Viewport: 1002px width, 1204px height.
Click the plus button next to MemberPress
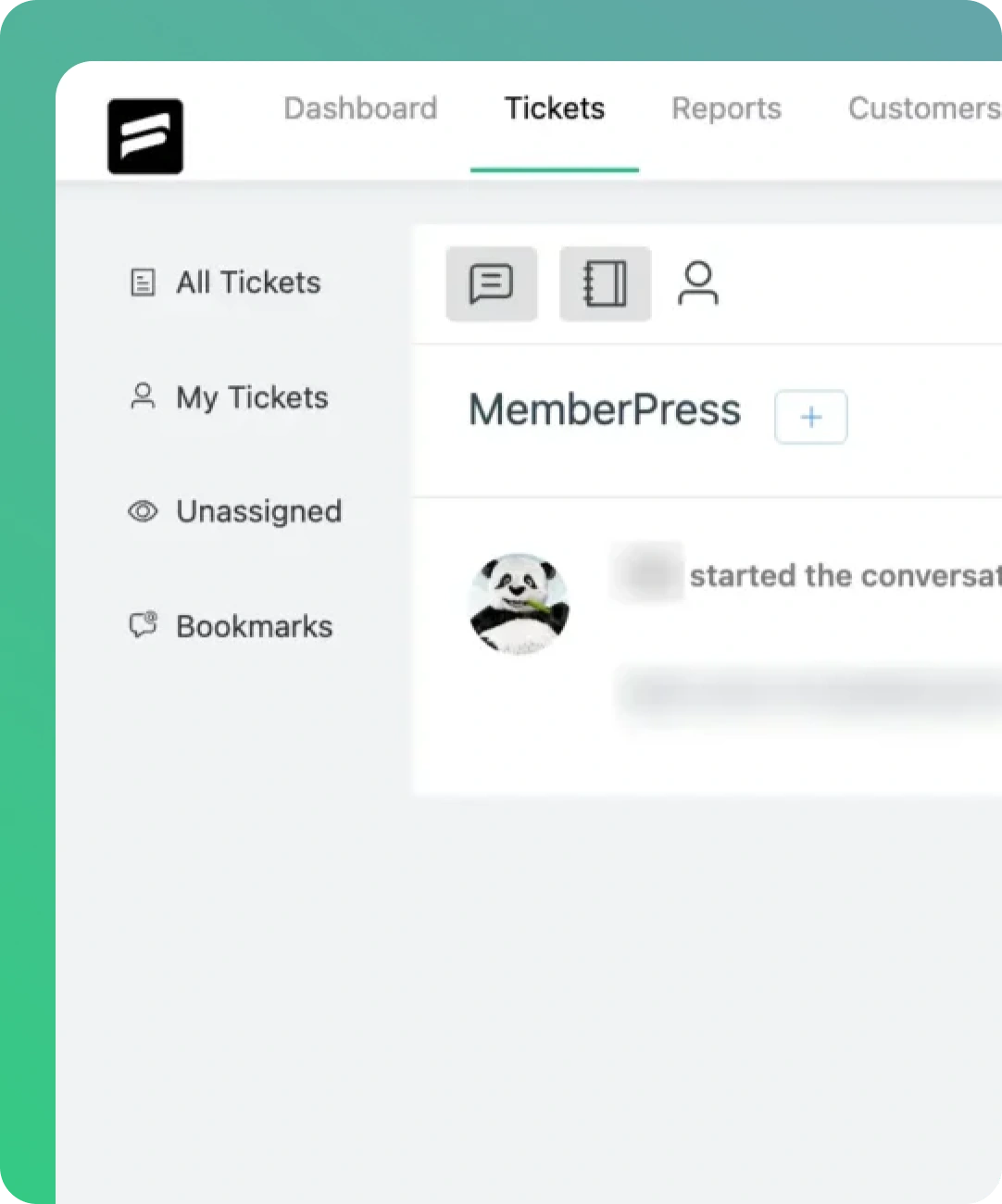click(x=811, y=417)
